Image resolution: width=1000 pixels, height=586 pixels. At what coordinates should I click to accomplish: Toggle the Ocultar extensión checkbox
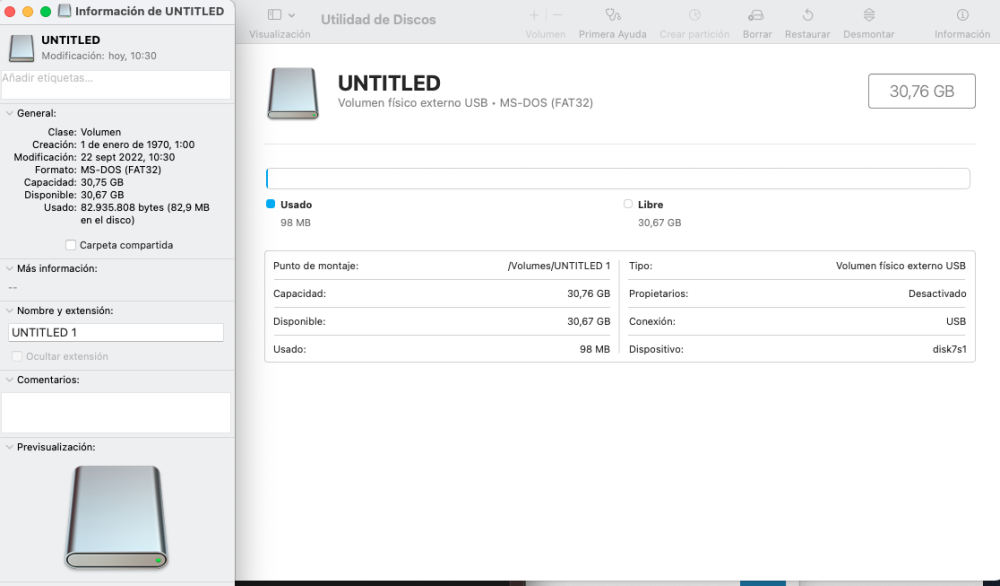click(17, 356)
